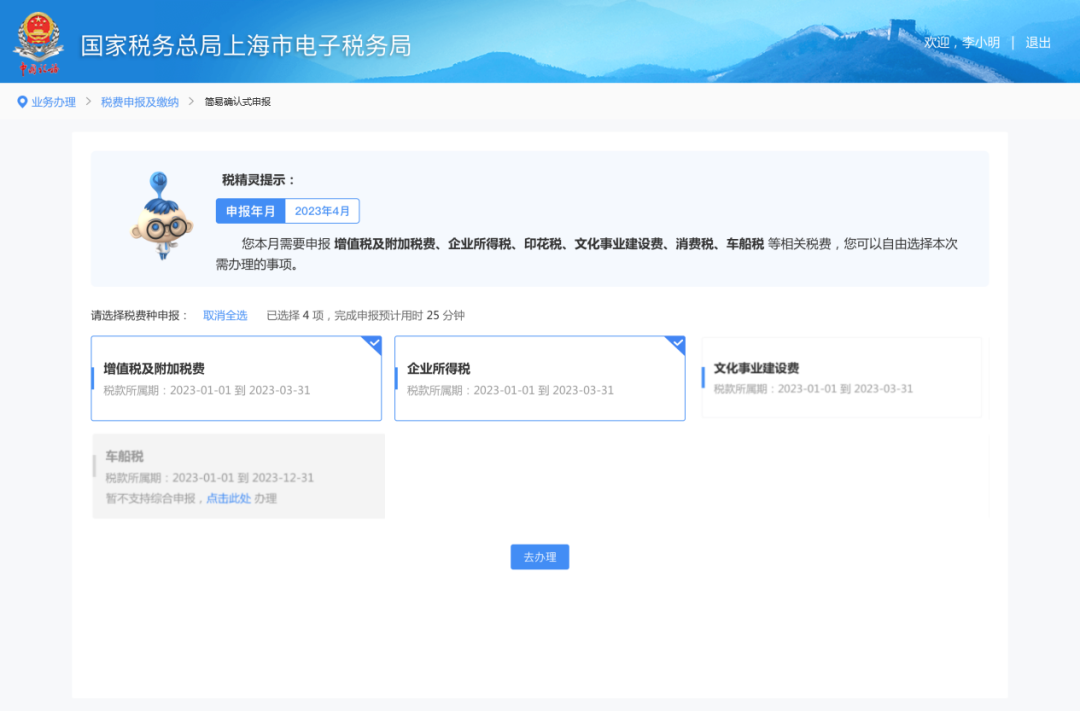1080x711 pixels.
Task: Click the blue corner checkmark on 增值税及附加税费 card
Action: coord(372,344)
